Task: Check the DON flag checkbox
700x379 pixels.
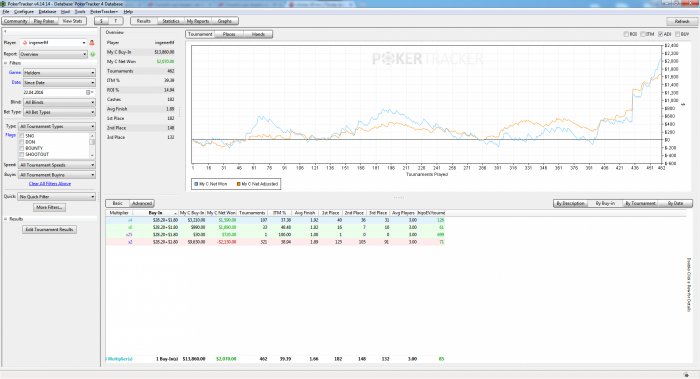Action: click(21, 142)
